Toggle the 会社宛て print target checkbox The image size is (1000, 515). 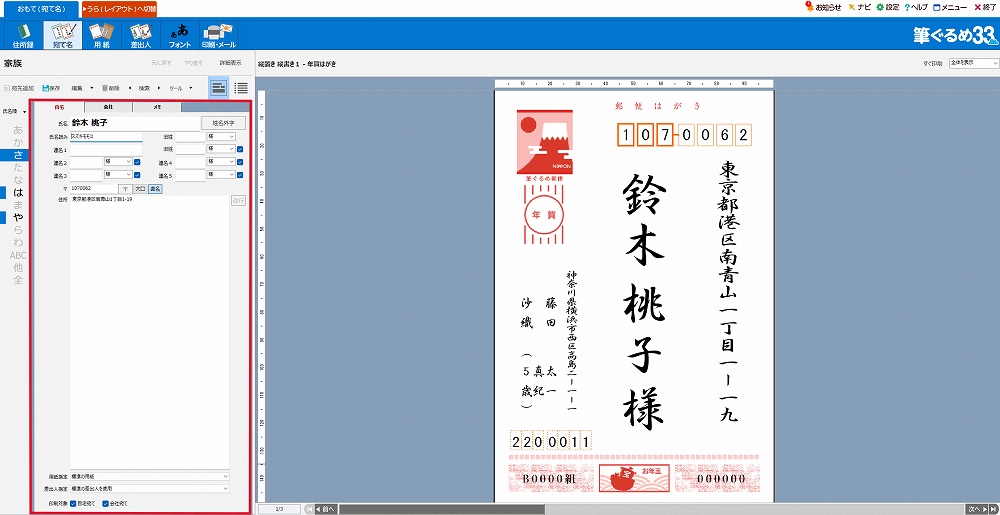[105, 503]
